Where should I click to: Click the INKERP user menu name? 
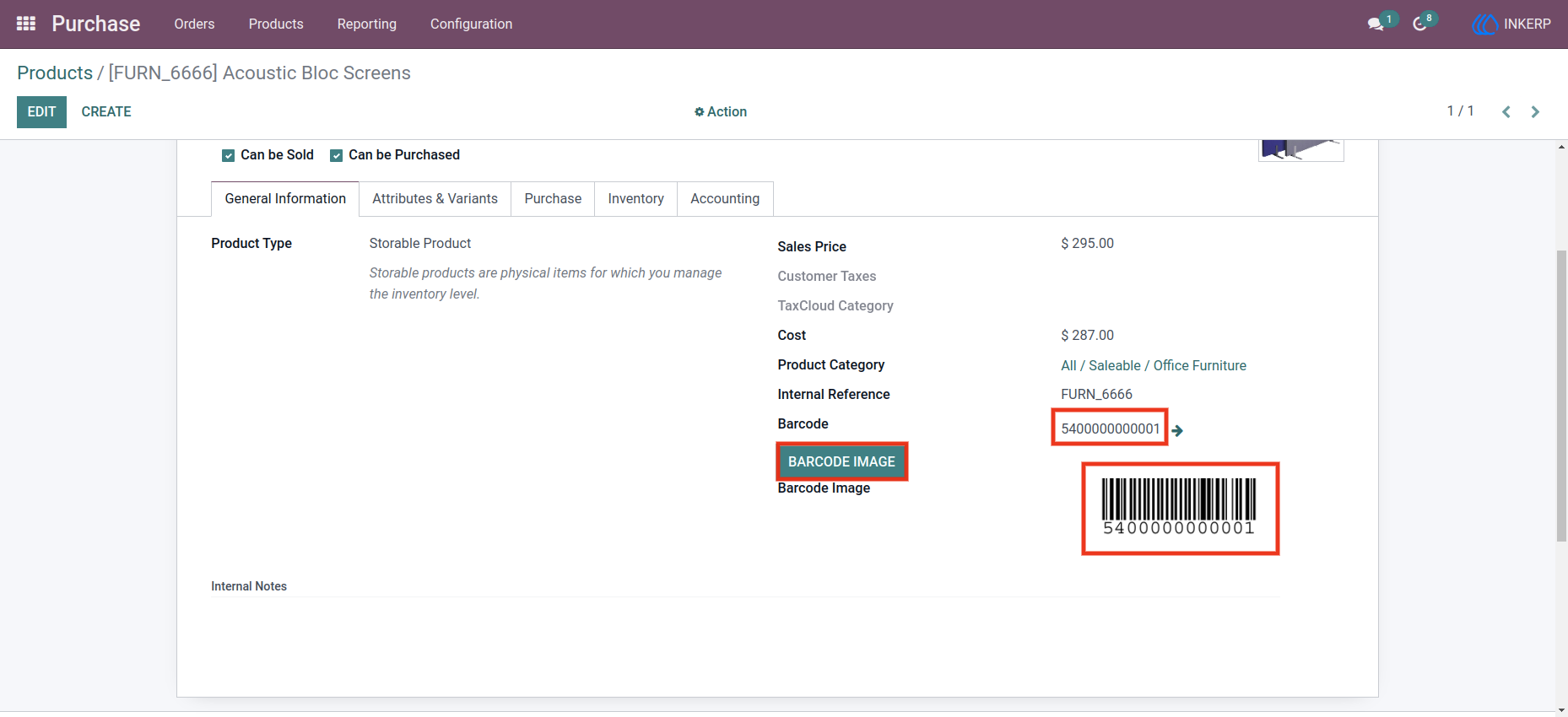click(x=1527, y=24)
